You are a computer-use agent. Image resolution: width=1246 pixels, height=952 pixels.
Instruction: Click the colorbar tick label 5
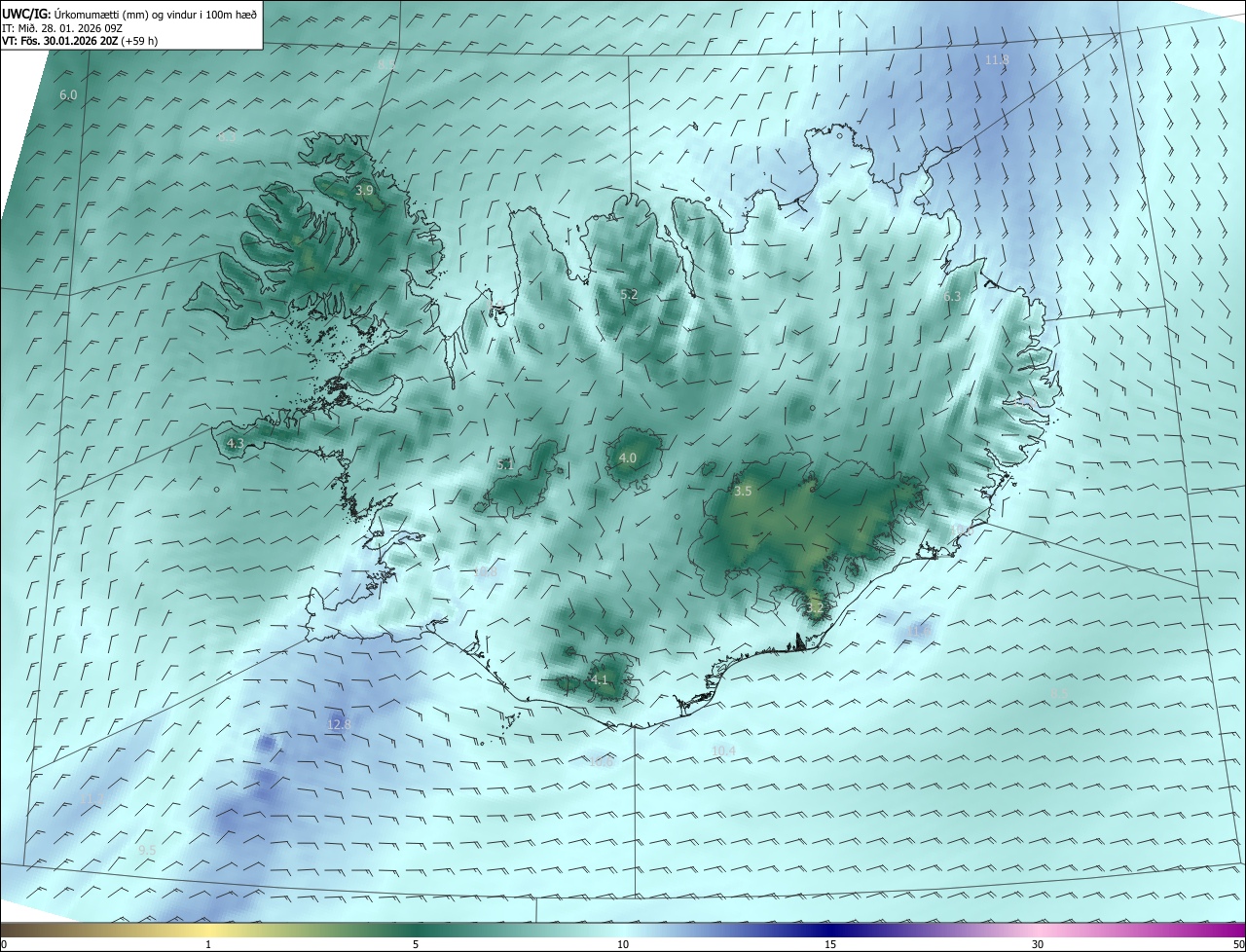click(416, 944)
